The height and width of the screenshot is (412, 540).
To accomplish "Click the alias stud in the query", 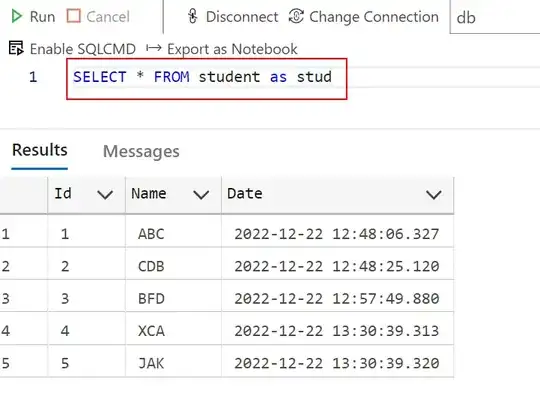I will 314,76.
